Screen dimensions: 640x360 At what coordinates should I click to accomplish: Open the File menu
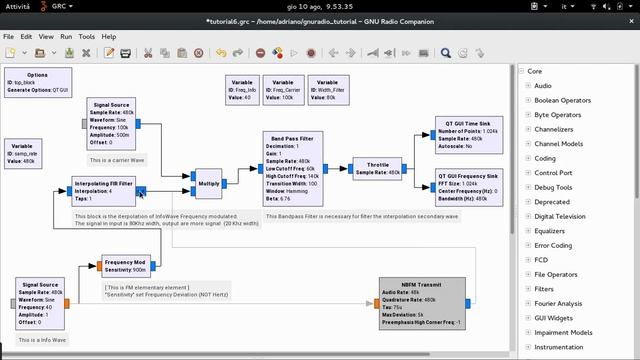click(x=9, y=36)
